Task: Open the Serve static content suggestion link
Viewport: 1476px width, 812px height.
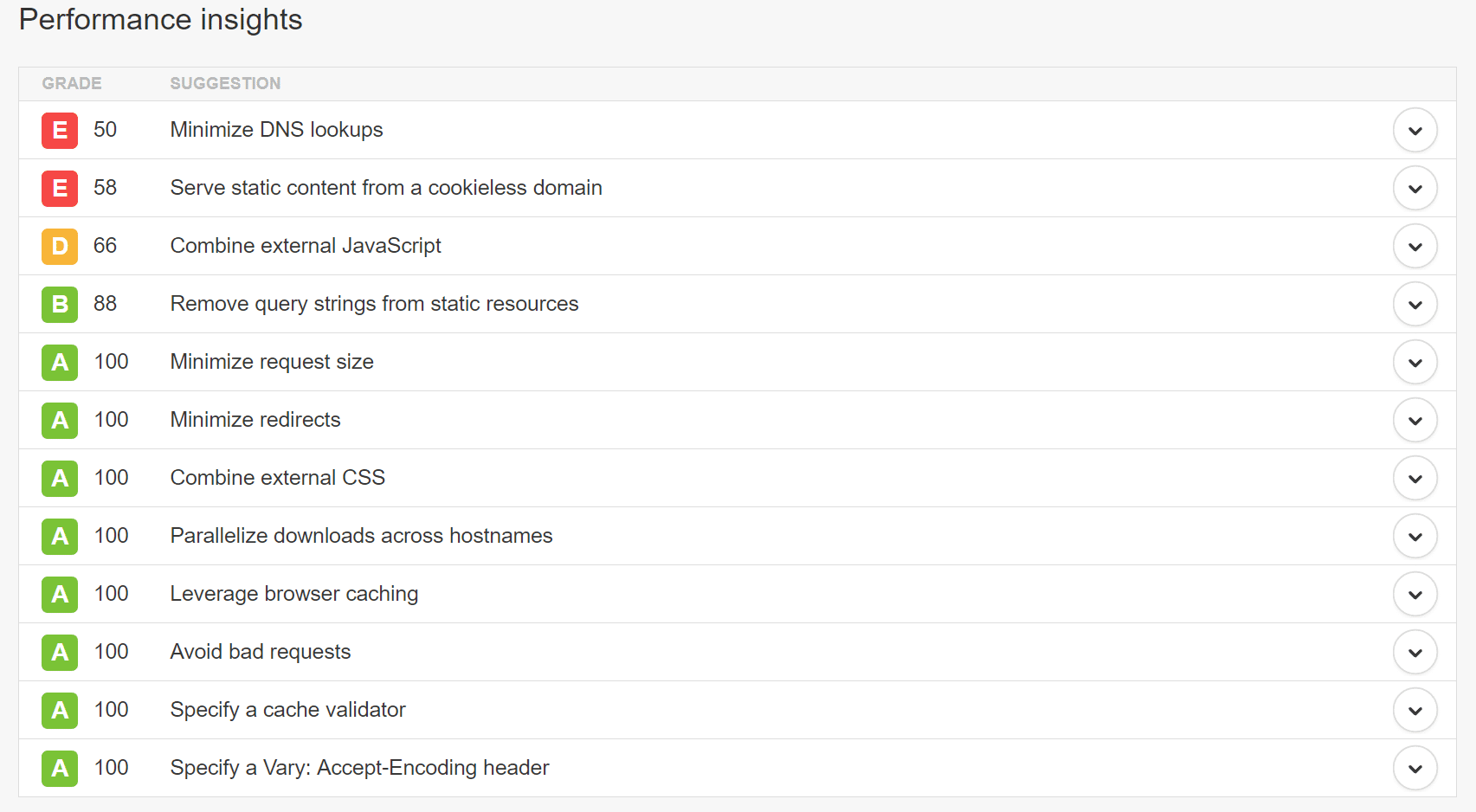Action: coord(385,188)
